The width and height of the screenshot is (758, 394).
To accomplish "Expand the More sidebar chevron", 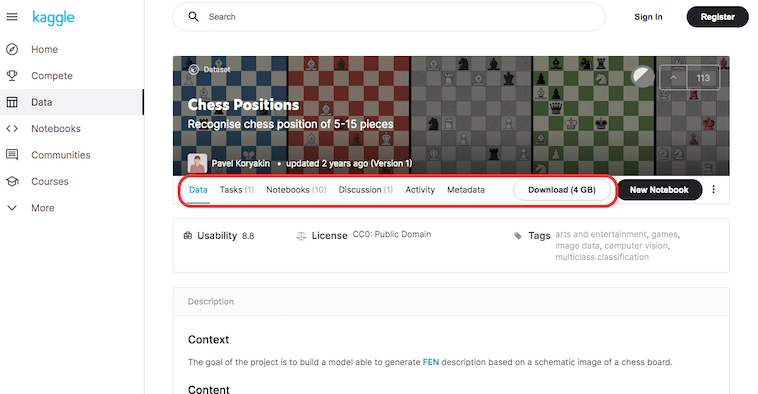I will tap(12, 208).
